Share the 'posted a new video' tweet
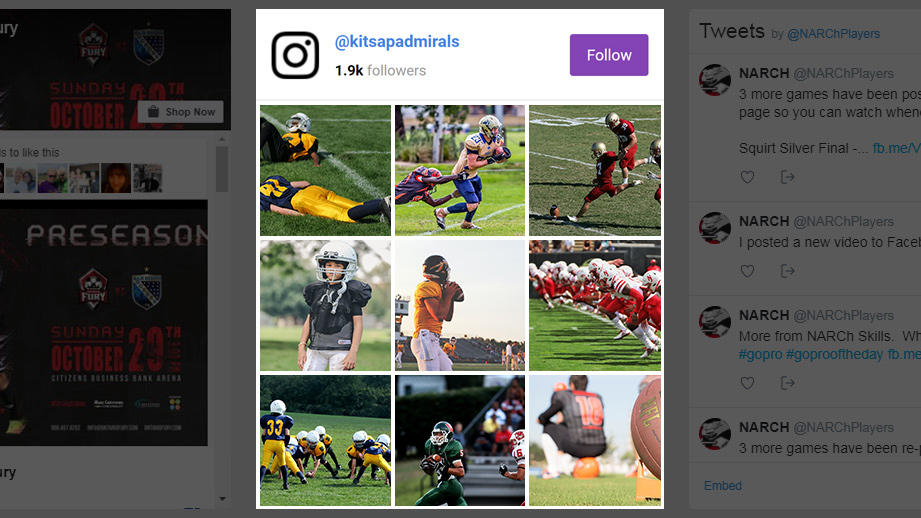The image size is (921, 518). (788, 271)
